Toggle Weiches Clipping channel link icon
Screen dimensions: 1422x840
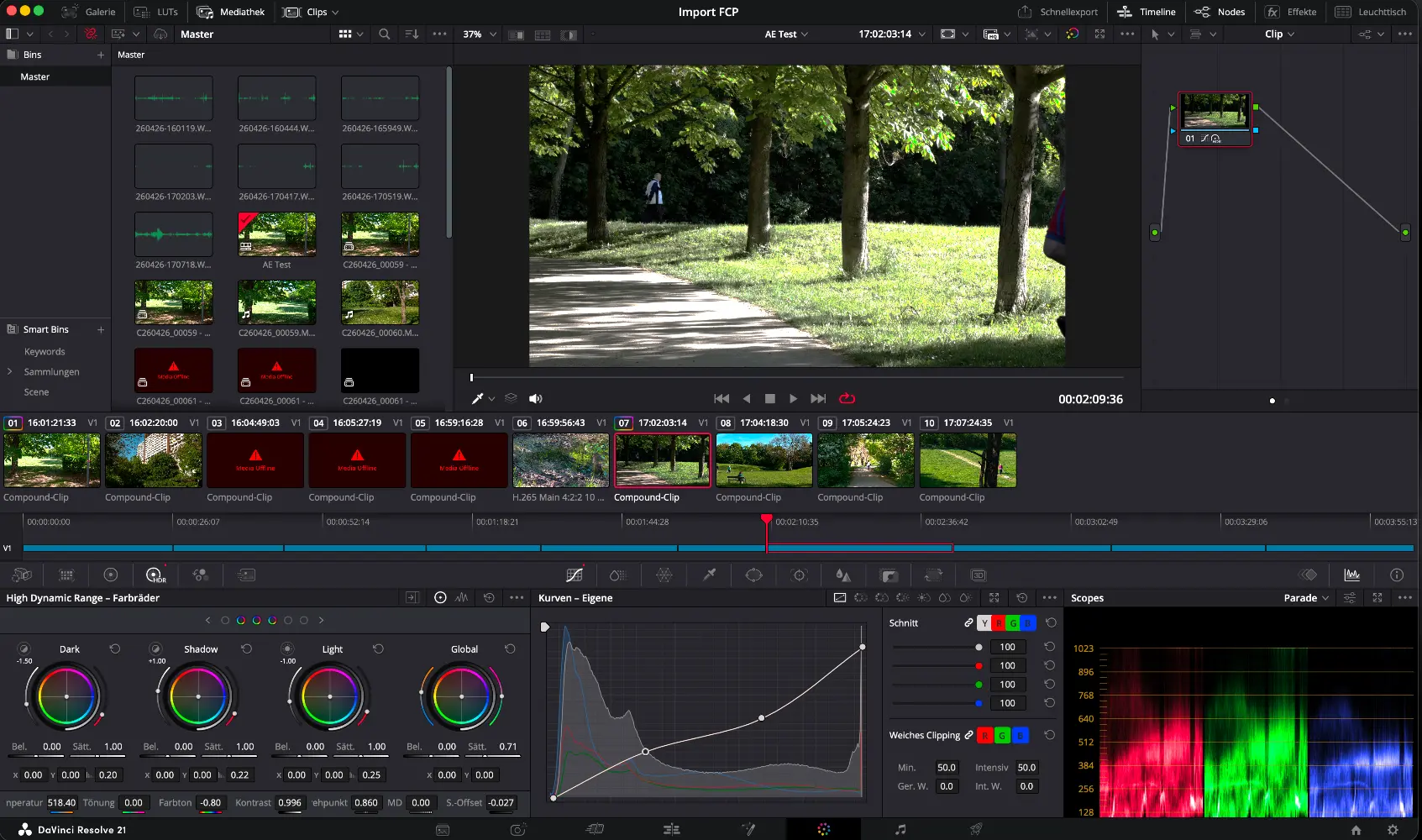pyautogui.click(x=968, y=735)
